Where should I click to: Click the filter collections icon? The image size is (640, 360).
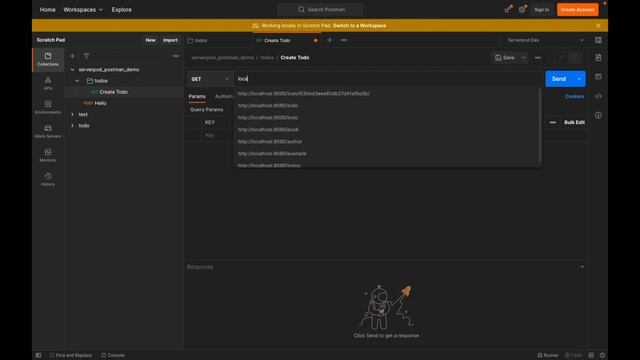[86, 56]
